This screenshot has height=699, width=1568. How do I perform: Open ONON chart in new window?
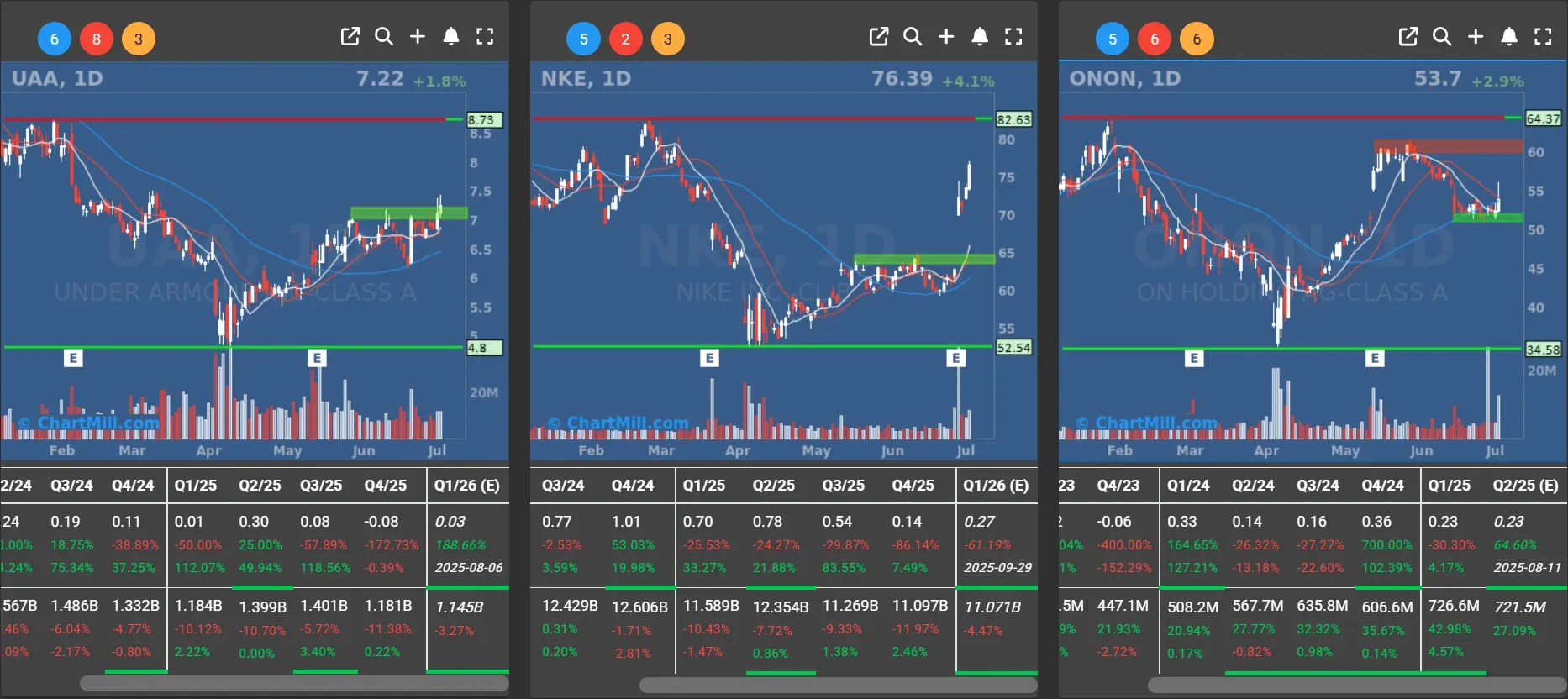[x=1408, y=36]
